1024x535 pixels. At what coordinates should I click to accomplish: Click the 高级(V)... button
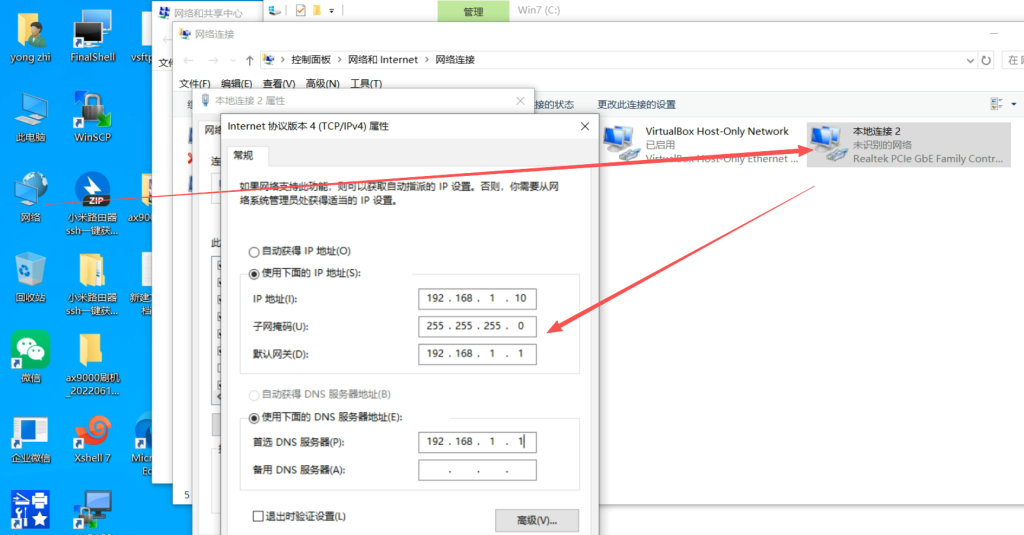point(537,520)
